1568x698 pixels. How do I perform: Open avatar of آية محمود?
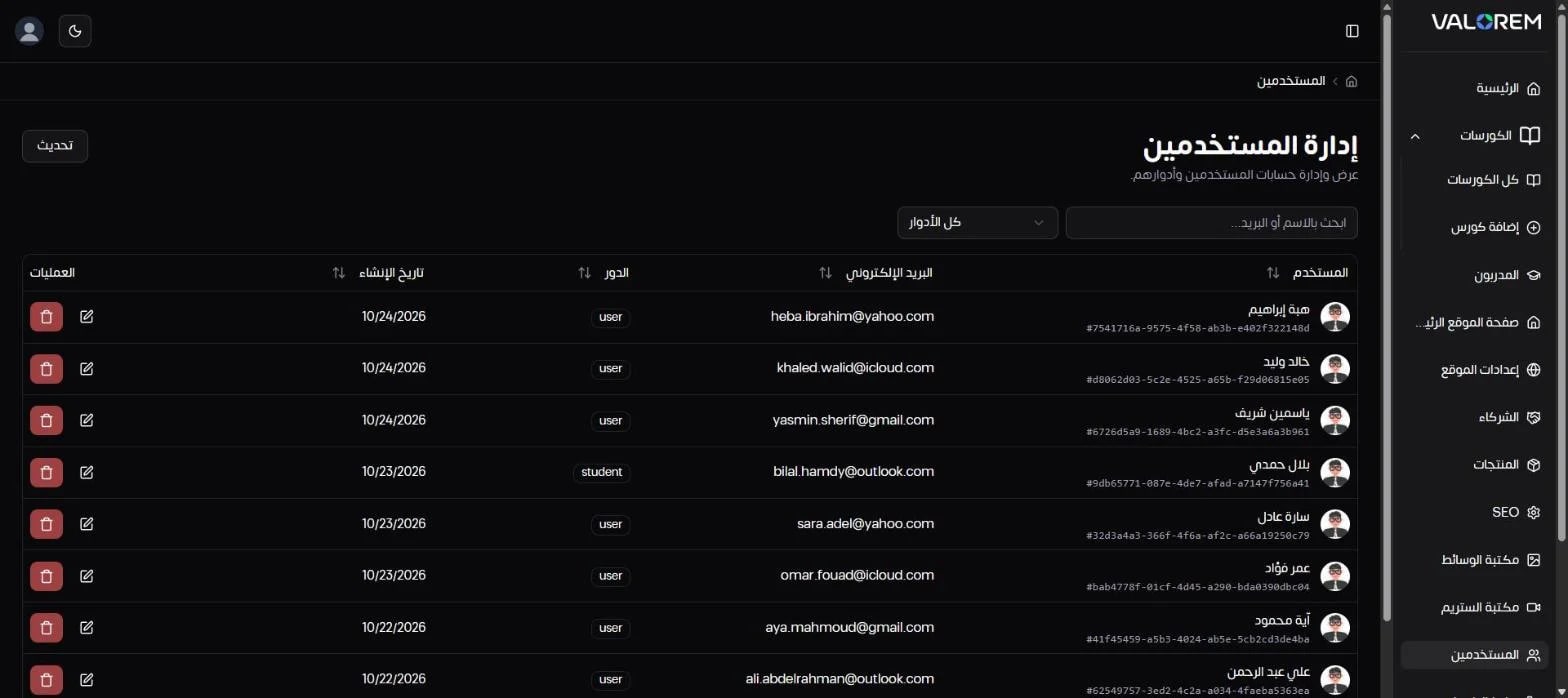tap(1335, 628)
